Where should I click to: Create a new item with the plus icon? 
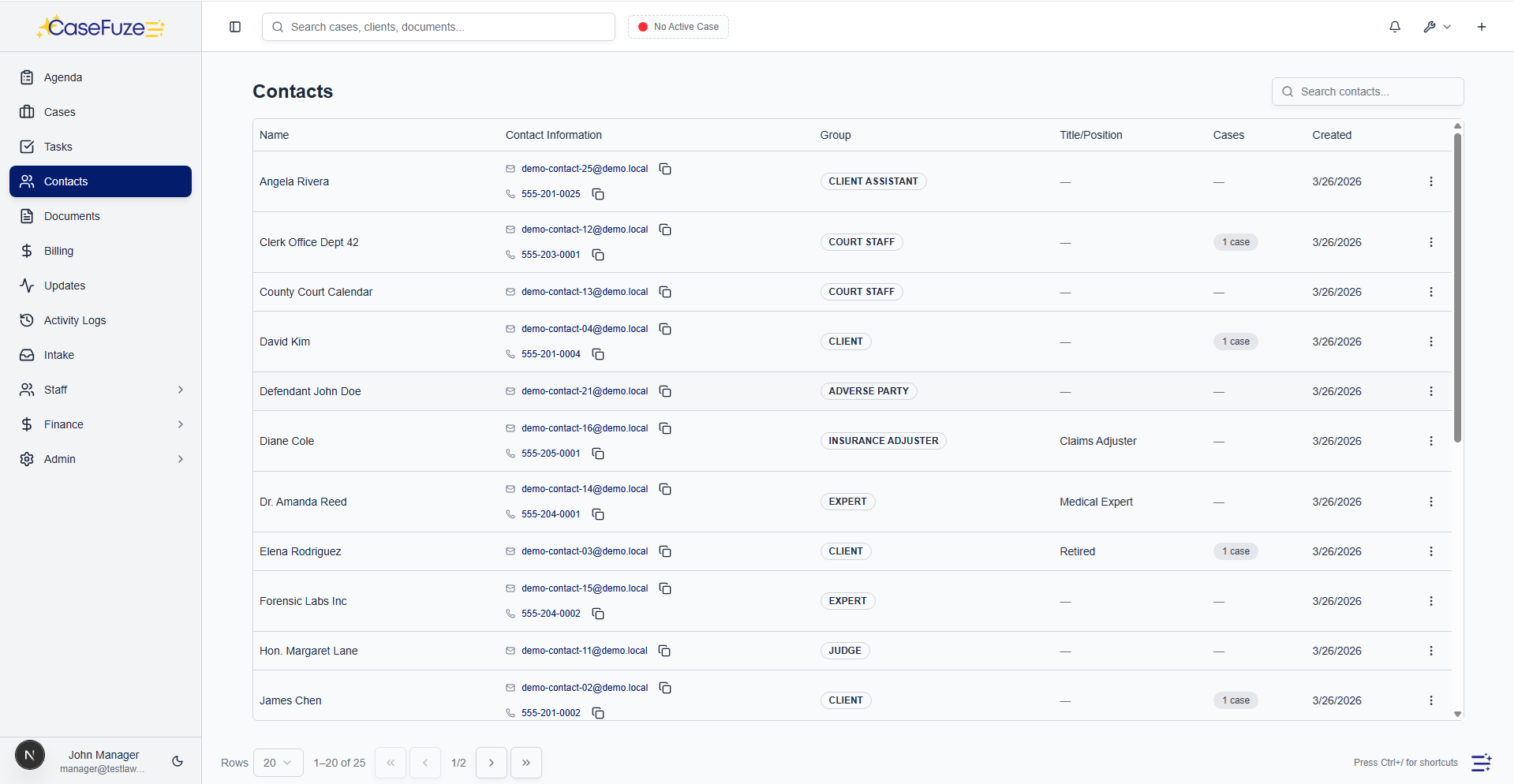point(1481,26)
